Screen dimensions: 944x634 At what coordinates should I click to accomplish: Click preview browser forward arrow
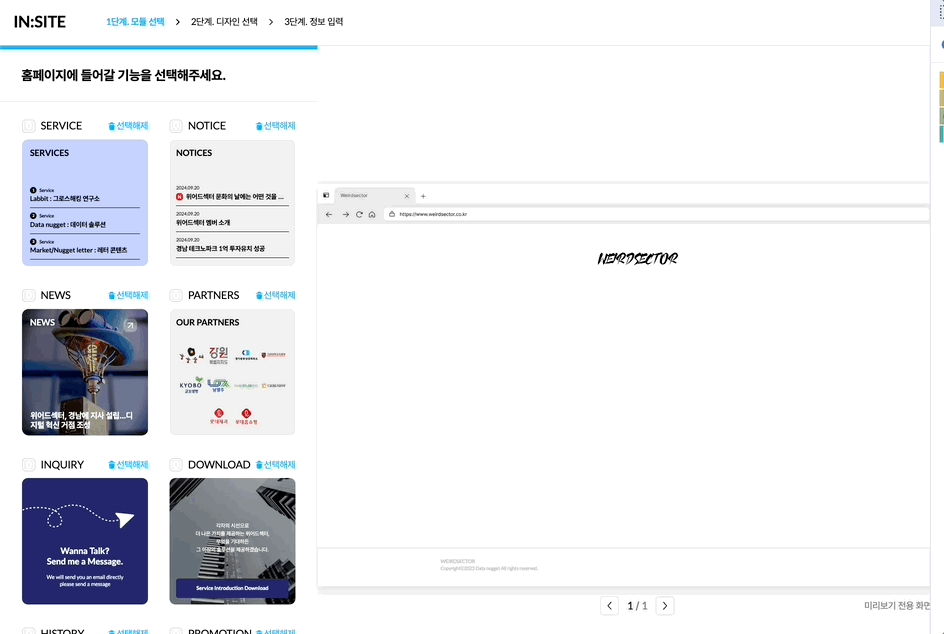coord(346,214)
